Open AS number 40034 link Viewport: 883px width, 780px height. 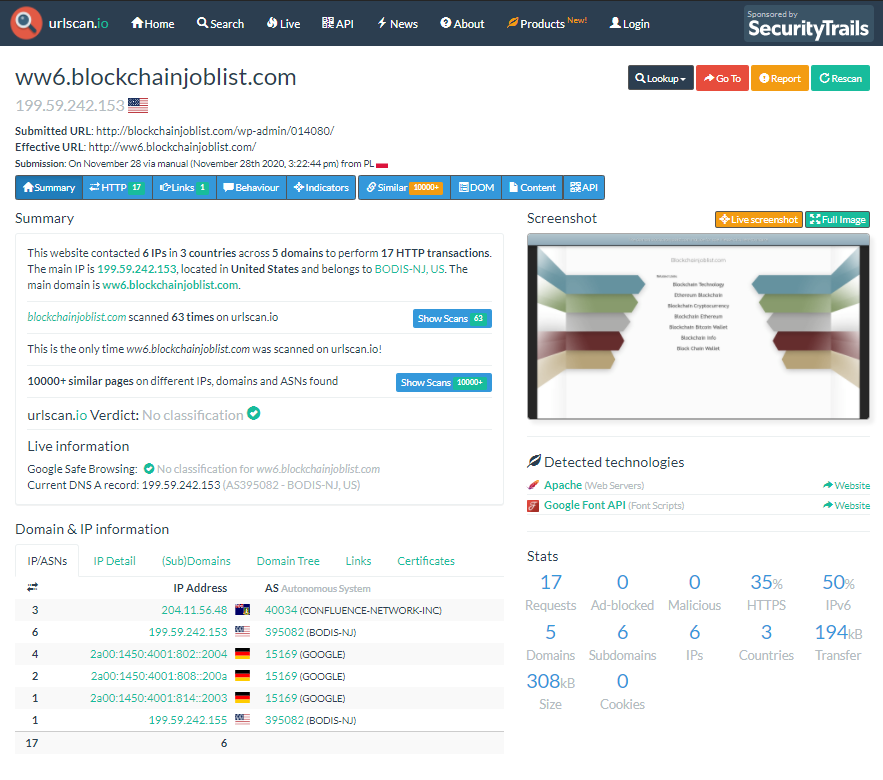tap(280, 610)
